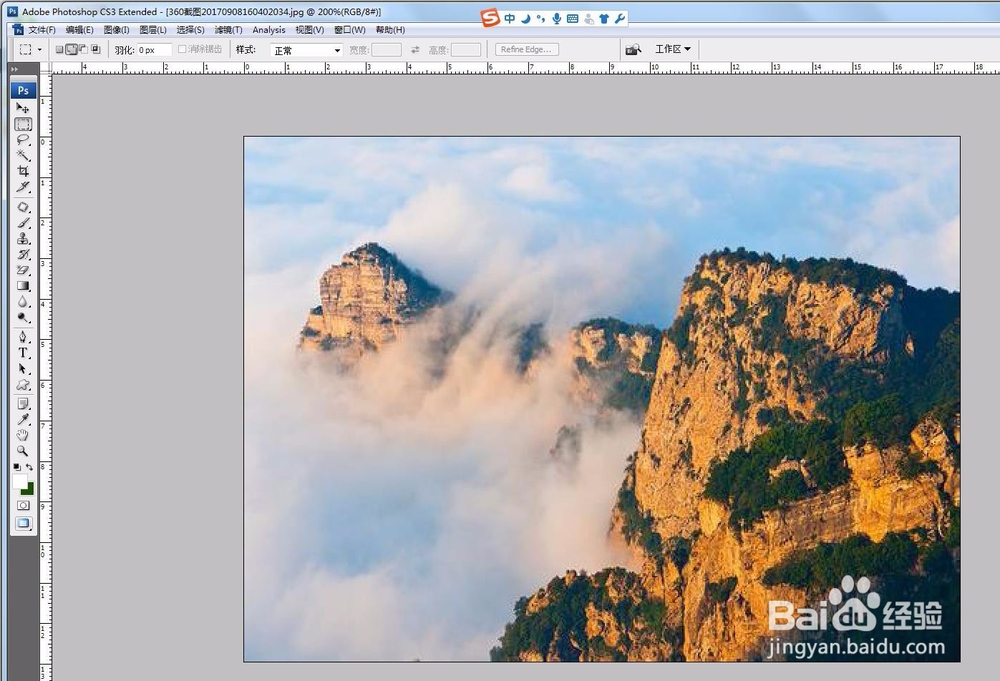Image resolution: width=1000 pixels, height=681 pixels.
Task: Choose New selection mode in options bar
Action: [59, 49]
